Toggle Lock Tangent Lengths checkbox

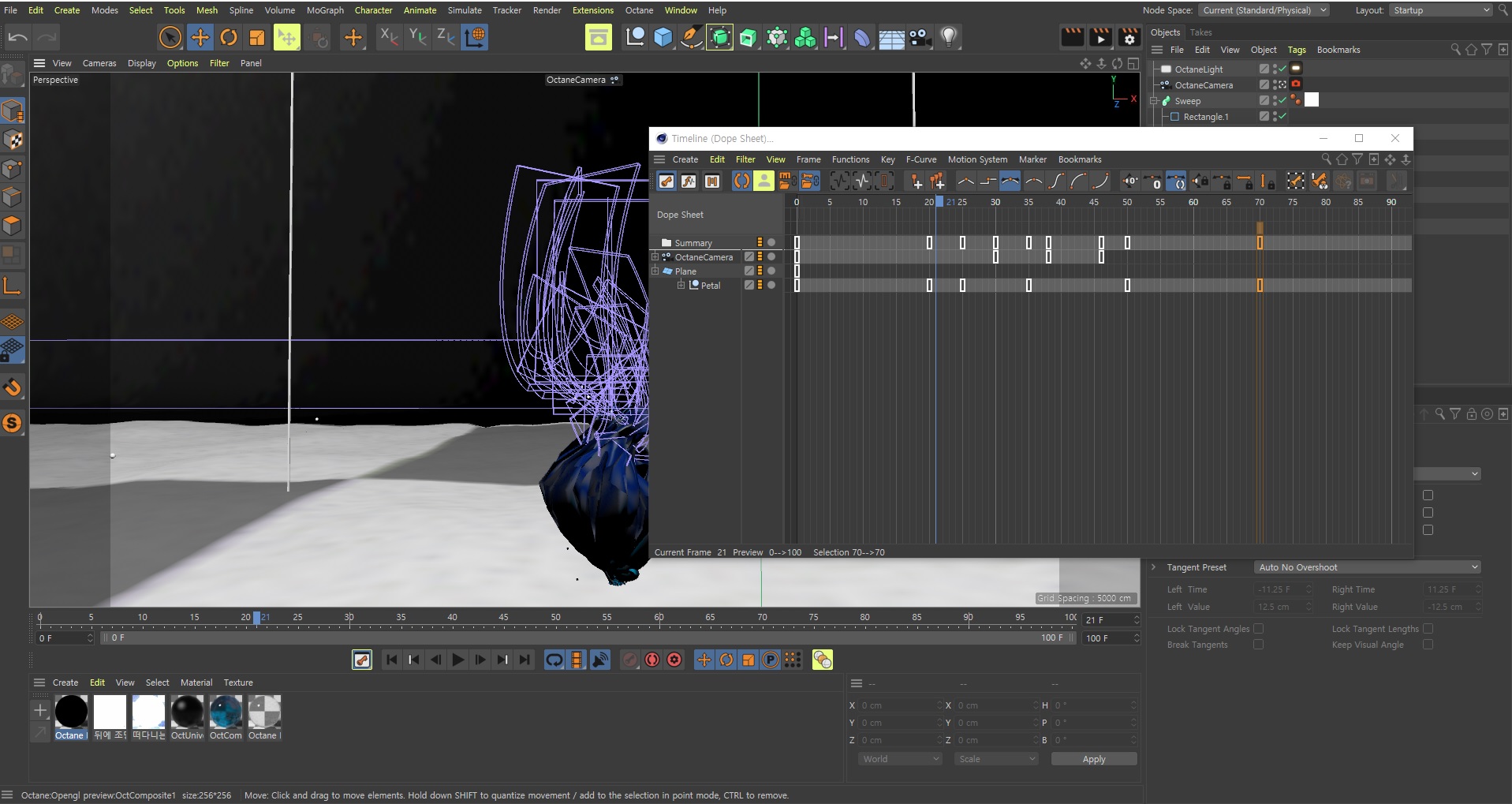click(1428, 629)
